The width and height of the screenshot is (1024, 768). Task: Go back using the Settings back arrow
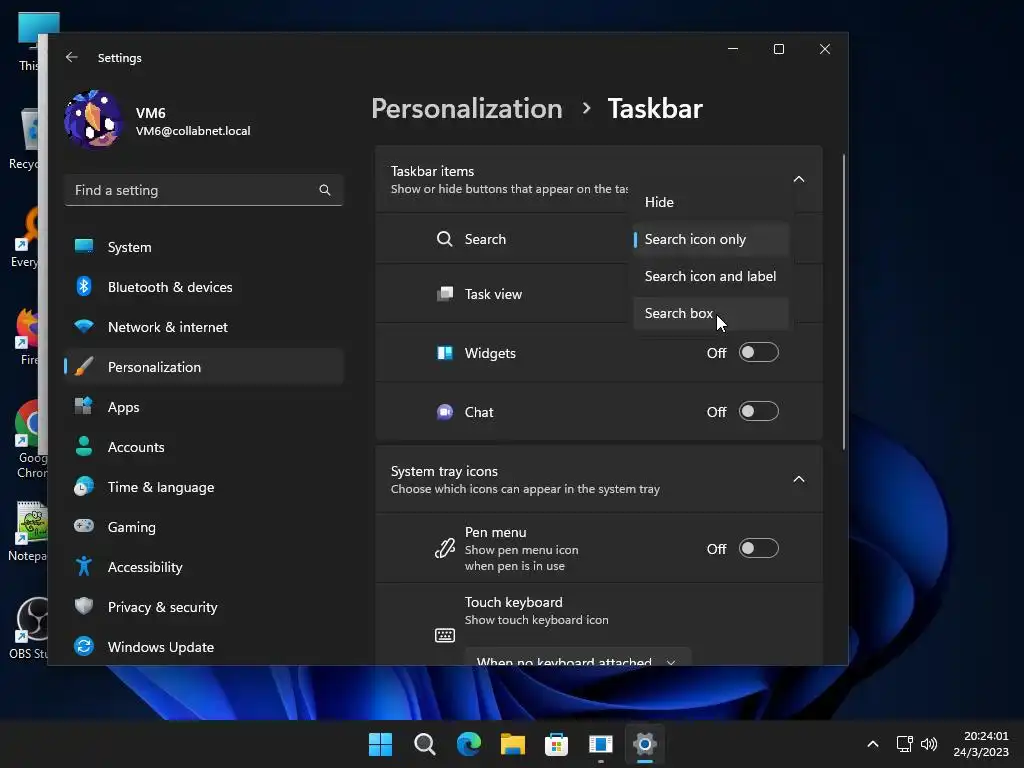pyautogui.click(x=71, y=57)
